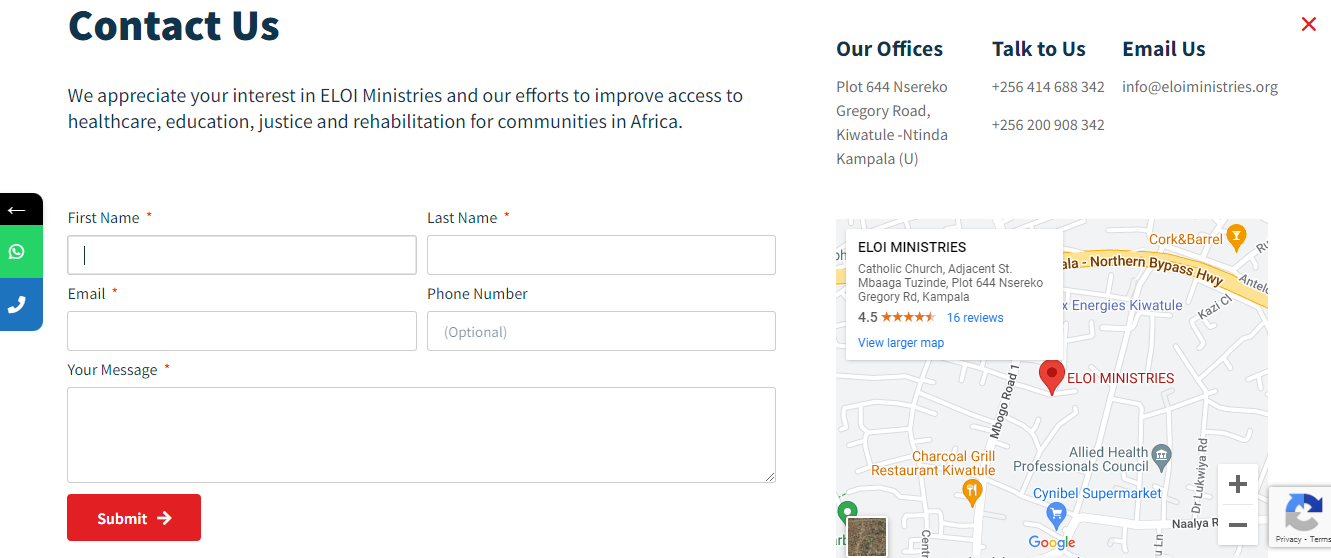Collapse the sidebar with the left arrow
This screenshot has width=1331, height=558.
(17, 210)
